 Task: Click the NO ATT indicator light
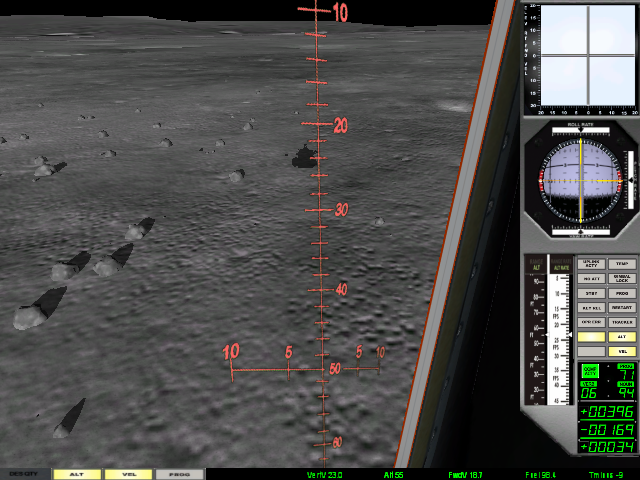591,279
